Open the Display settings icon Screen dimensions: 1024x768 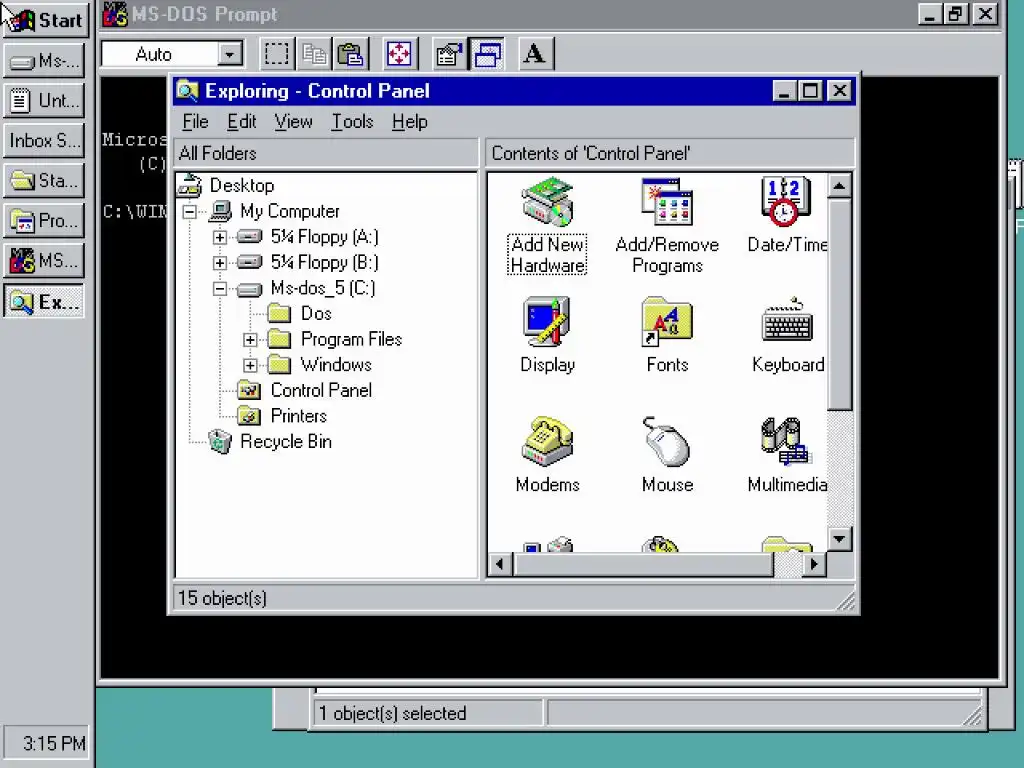(547, 335)
